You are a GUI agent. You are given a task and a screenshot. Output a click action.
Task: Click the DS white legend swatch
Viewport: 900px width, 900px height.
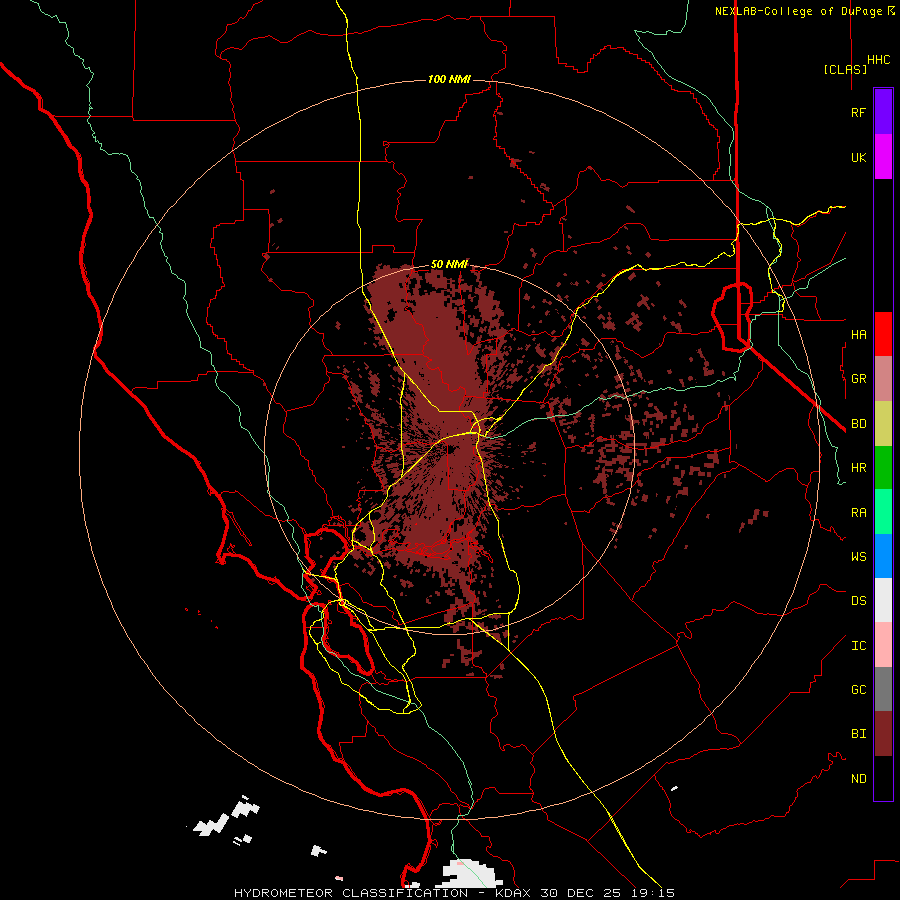click(x=883, y=600)
